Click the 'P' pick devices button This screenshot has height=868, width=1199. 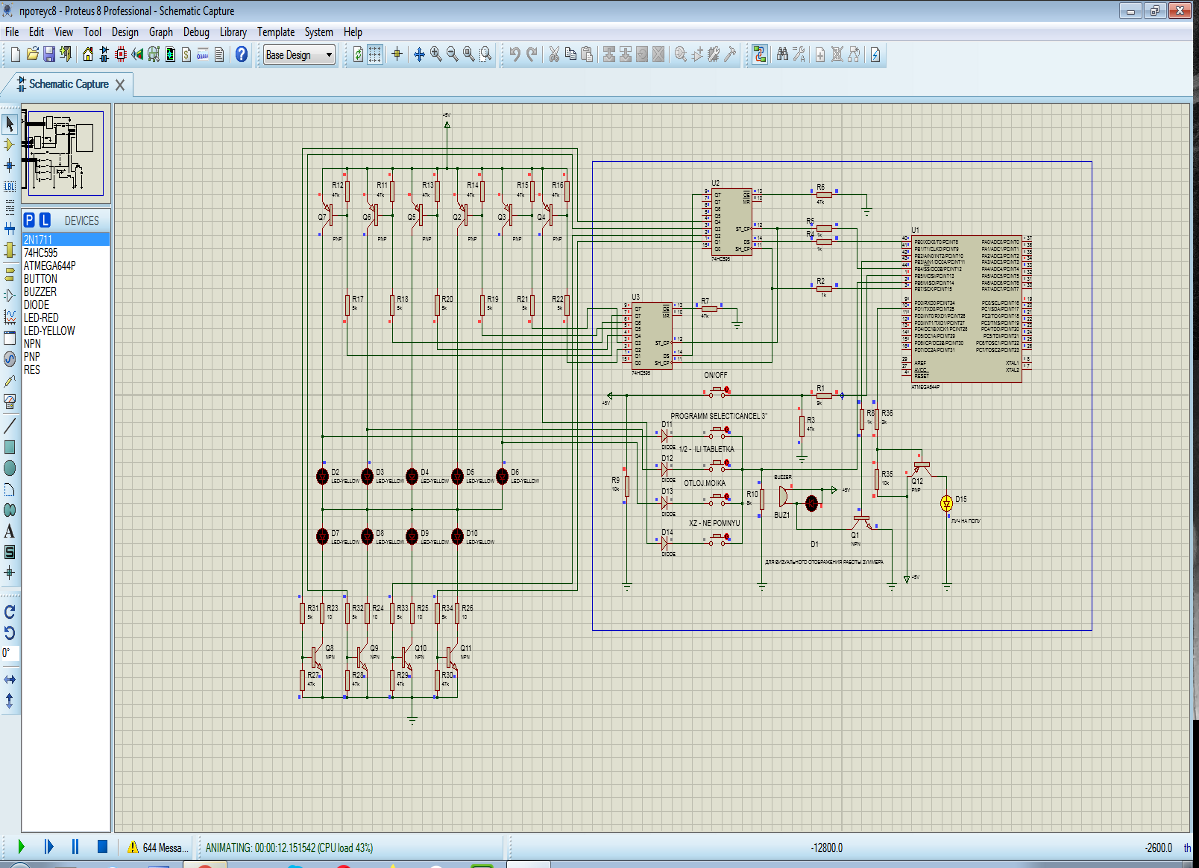(30, 220)
